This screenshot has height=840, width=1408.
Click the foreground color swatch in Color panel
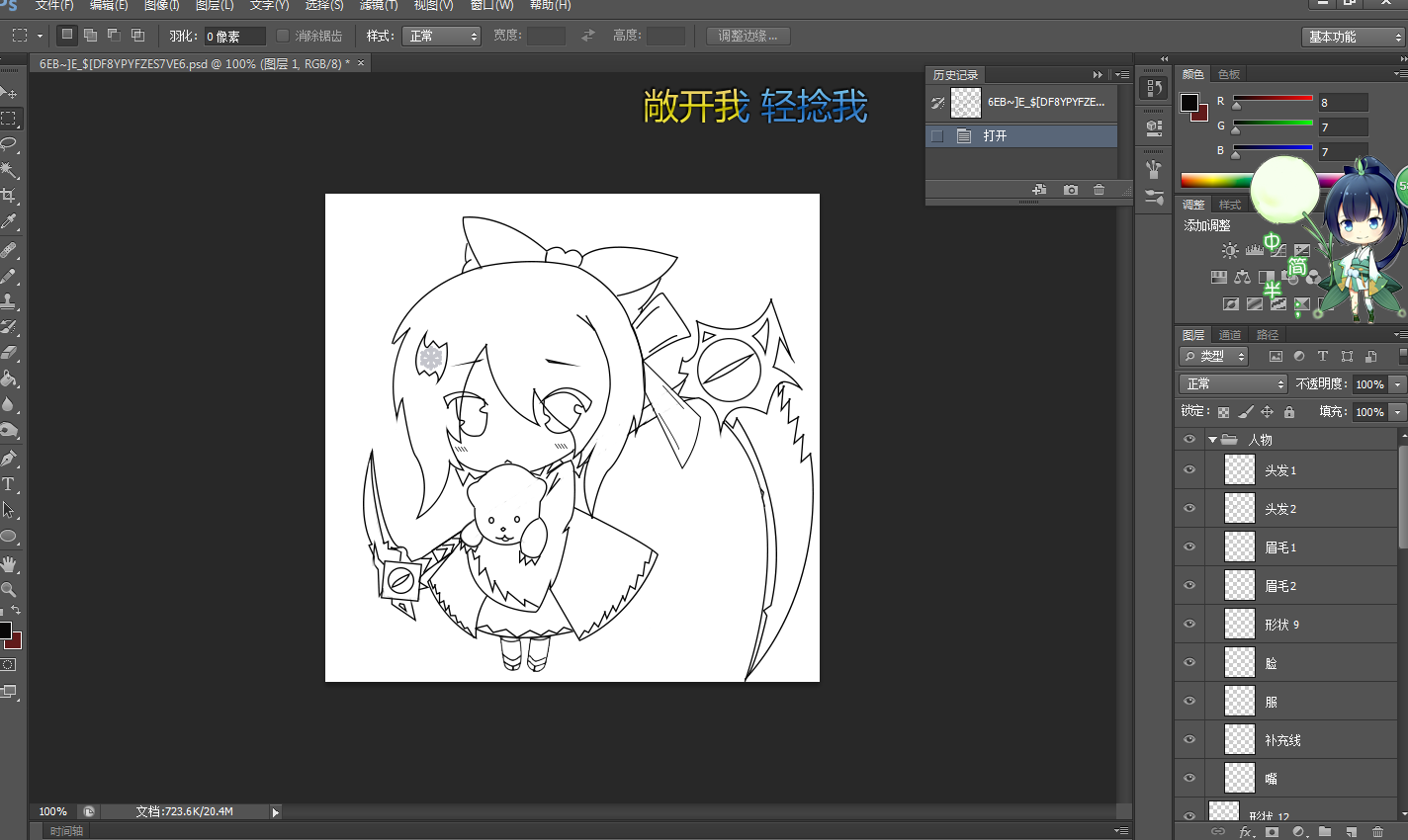point(1189,103)
